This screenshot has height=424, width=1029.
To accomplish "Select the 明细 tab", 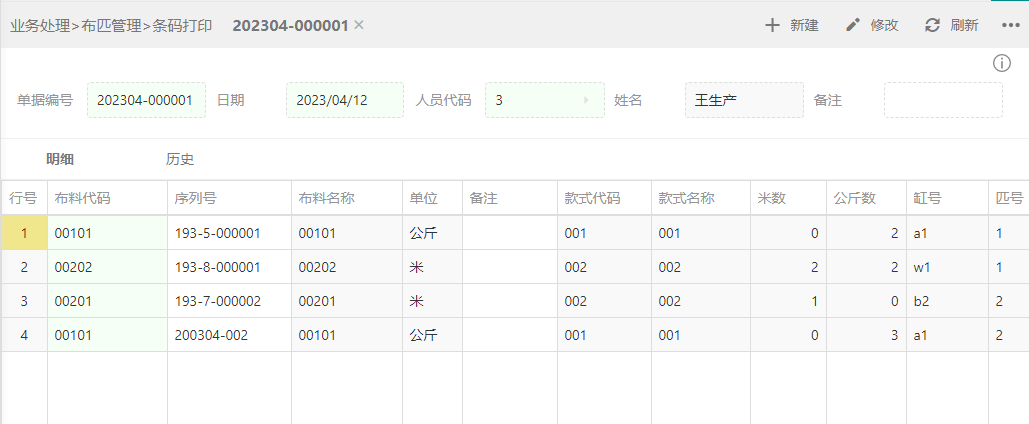I will [60, 159].
